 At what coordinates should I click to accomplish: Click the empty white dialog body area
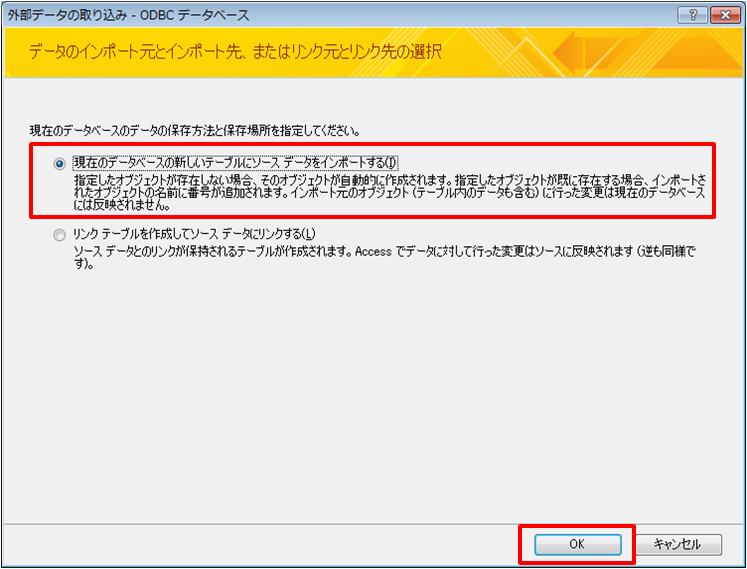(370, 400)
